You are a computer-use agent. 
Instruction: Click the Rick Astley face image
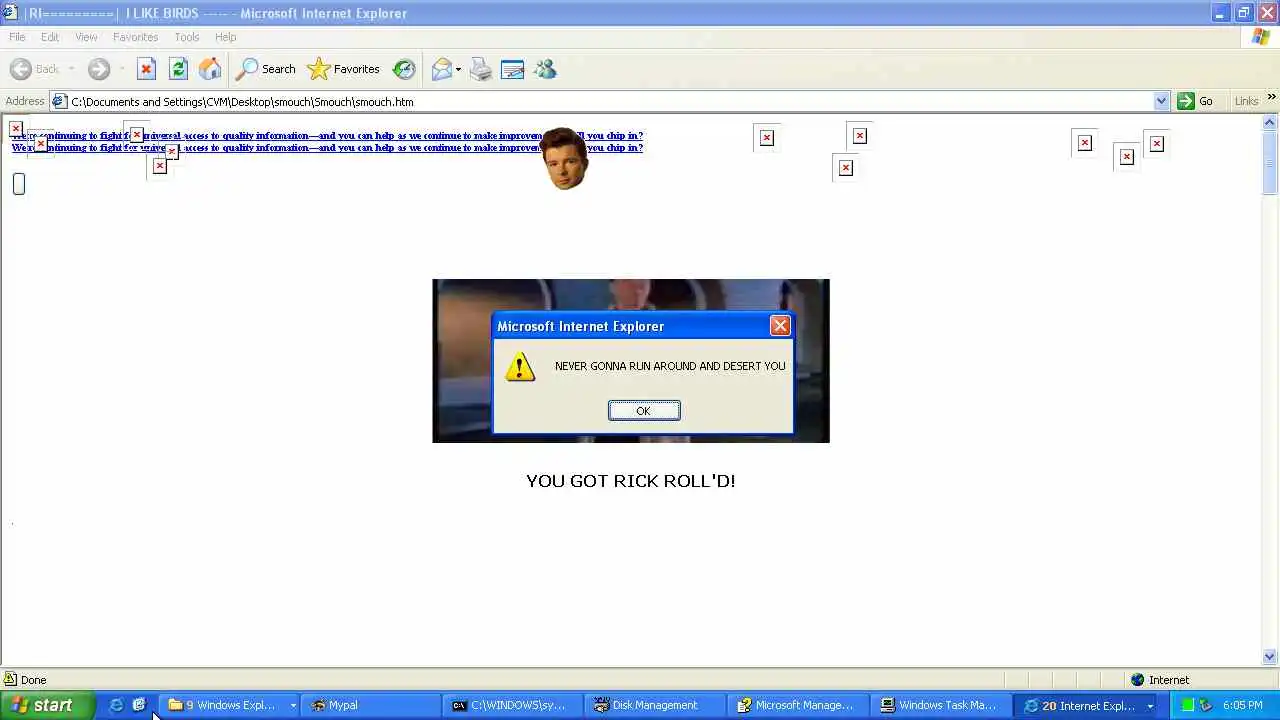click(x=564, y=158)
